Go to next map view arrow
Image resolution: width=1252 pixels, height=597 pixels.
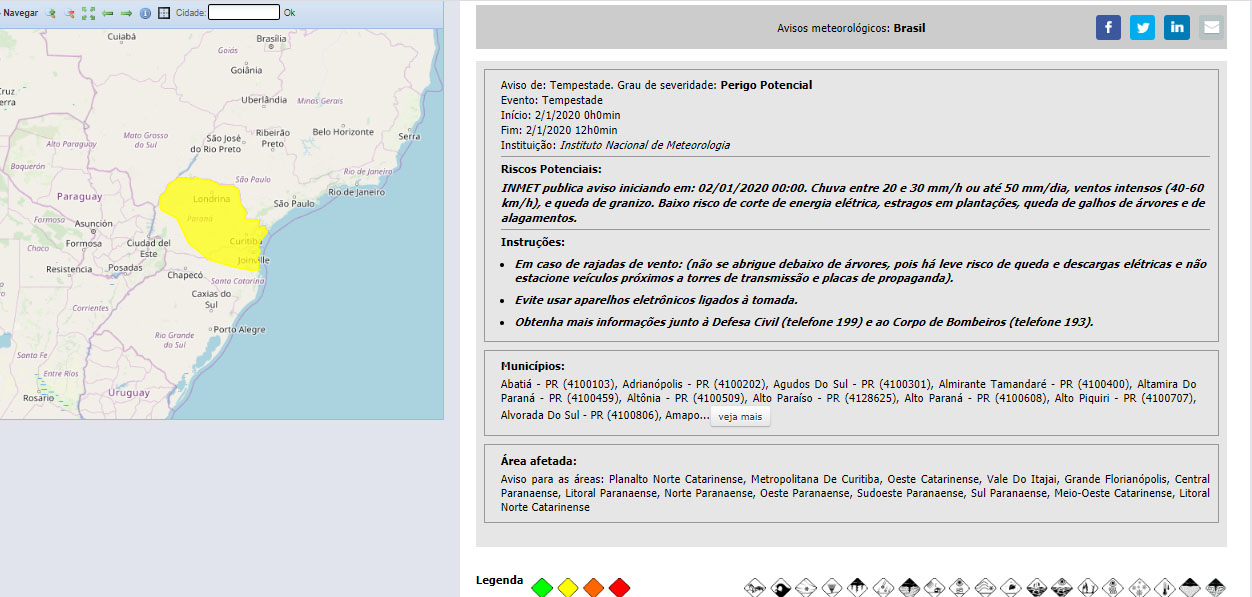click(126, 13)
